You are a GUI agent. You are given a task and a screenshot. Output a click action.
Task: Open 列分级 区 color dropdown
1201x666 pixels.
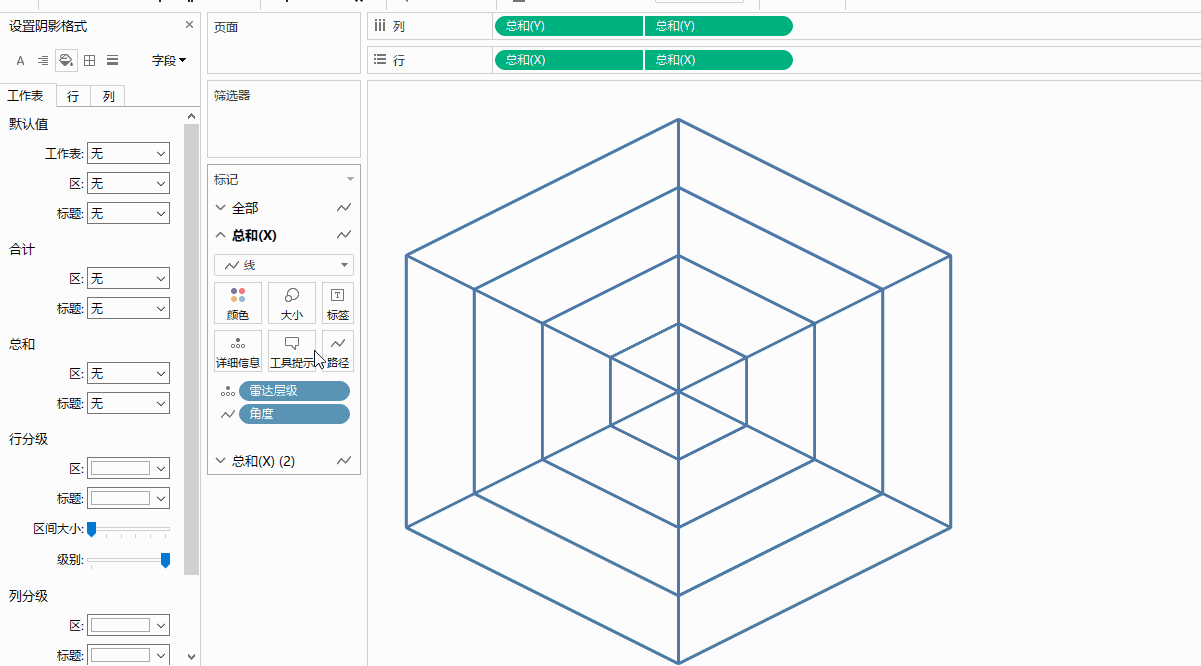(128, 625)
